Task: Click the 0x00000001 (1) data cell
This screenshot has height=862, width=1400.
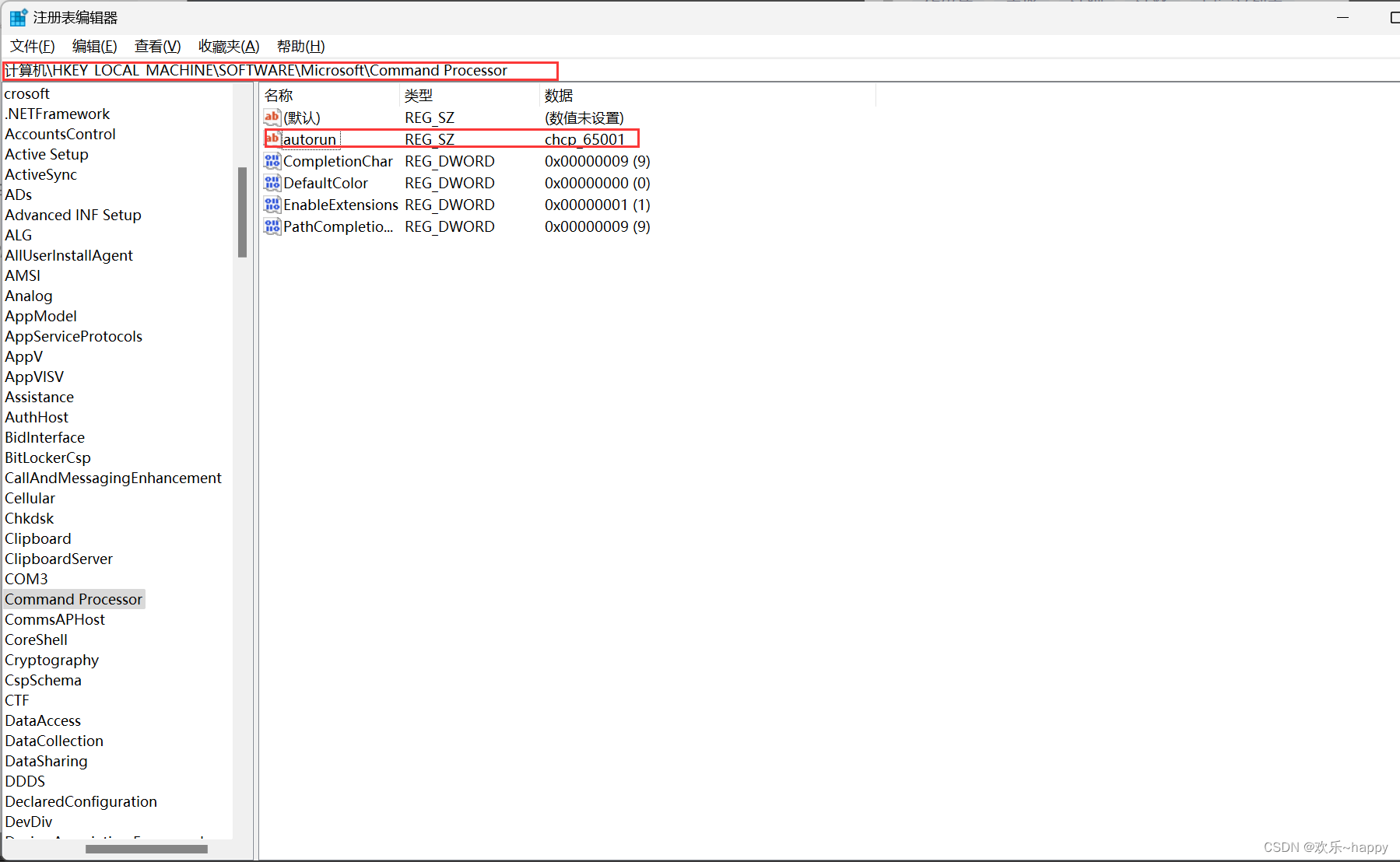Action: [x=597, y=205]
